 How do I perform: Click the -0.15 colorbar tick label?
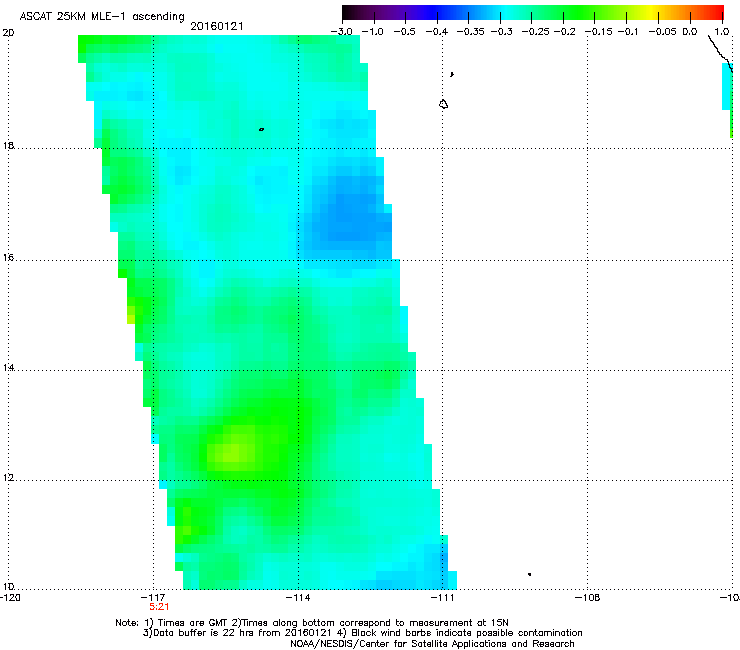coord(598,32)
